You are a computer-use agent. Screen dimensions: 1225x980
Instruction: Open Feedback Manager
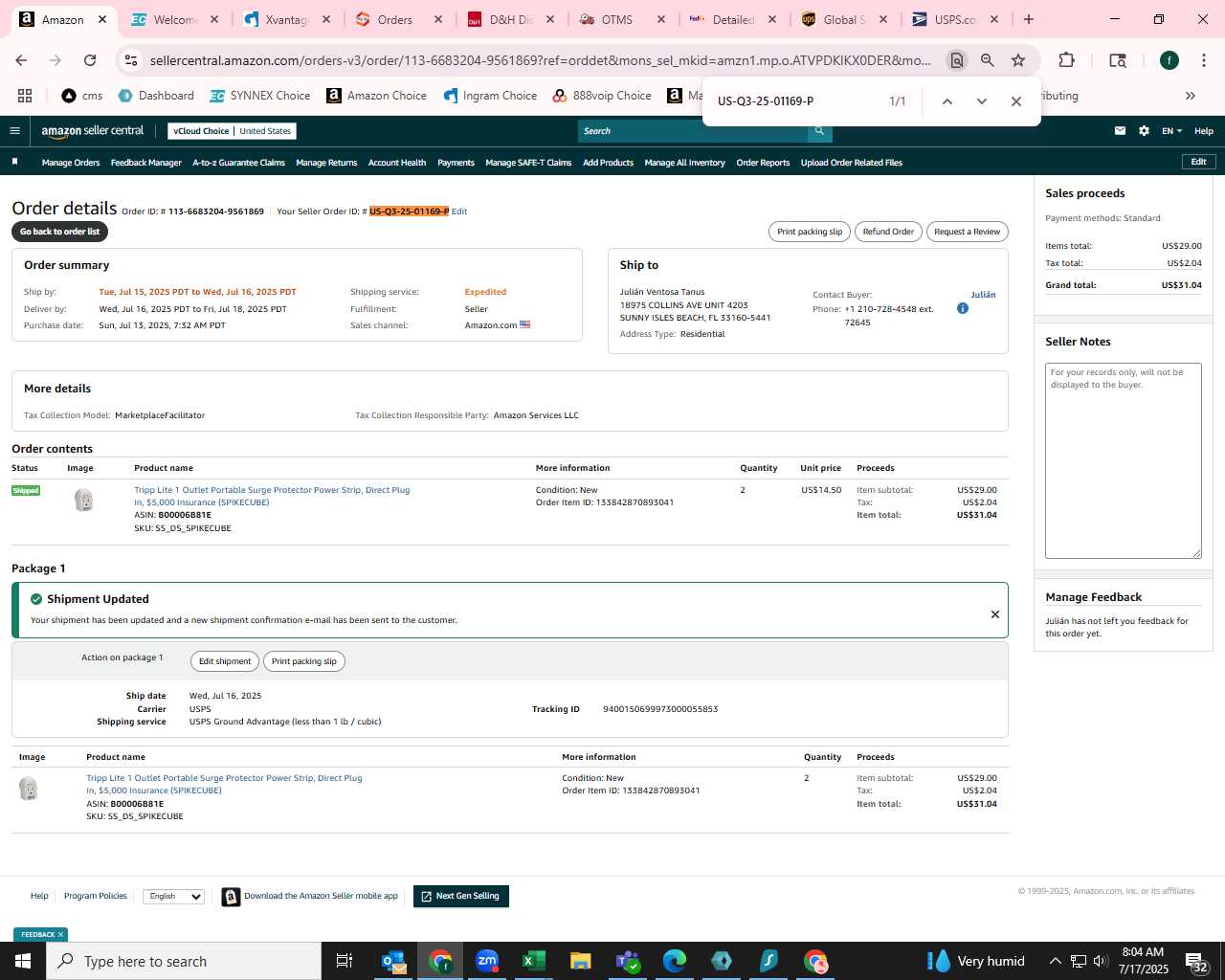pos(146,163)
